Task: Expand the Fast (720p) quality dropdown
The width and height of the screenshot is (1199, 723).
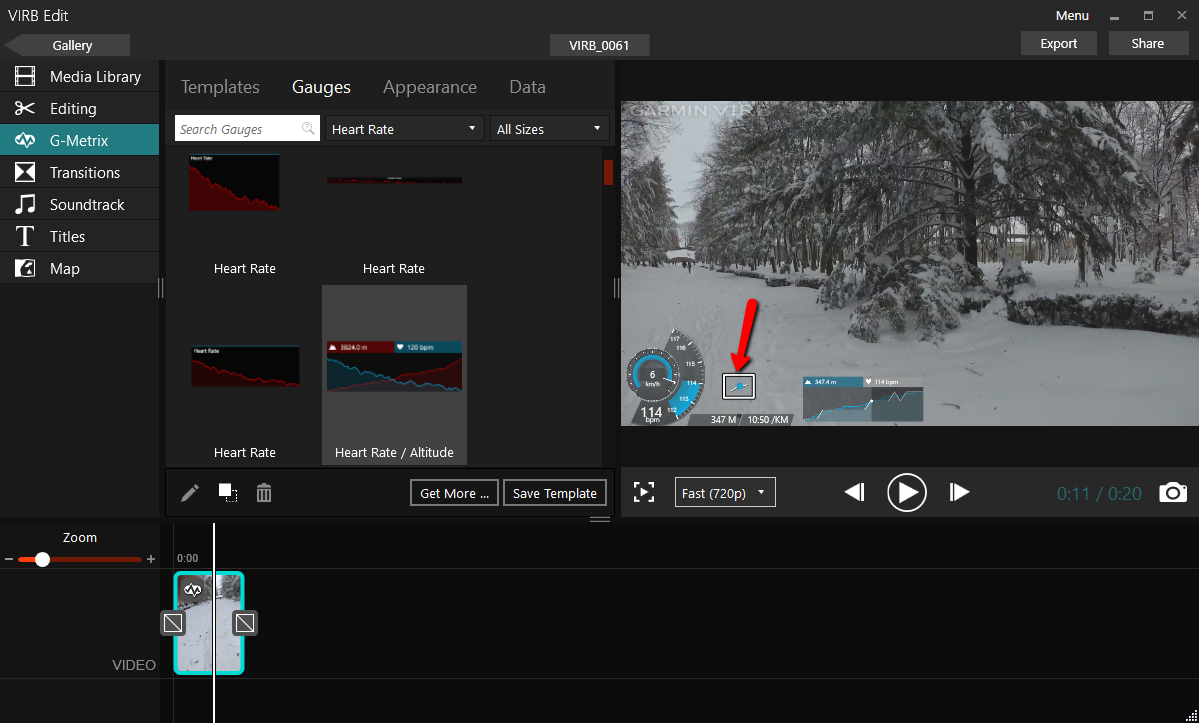Action: 725,493
